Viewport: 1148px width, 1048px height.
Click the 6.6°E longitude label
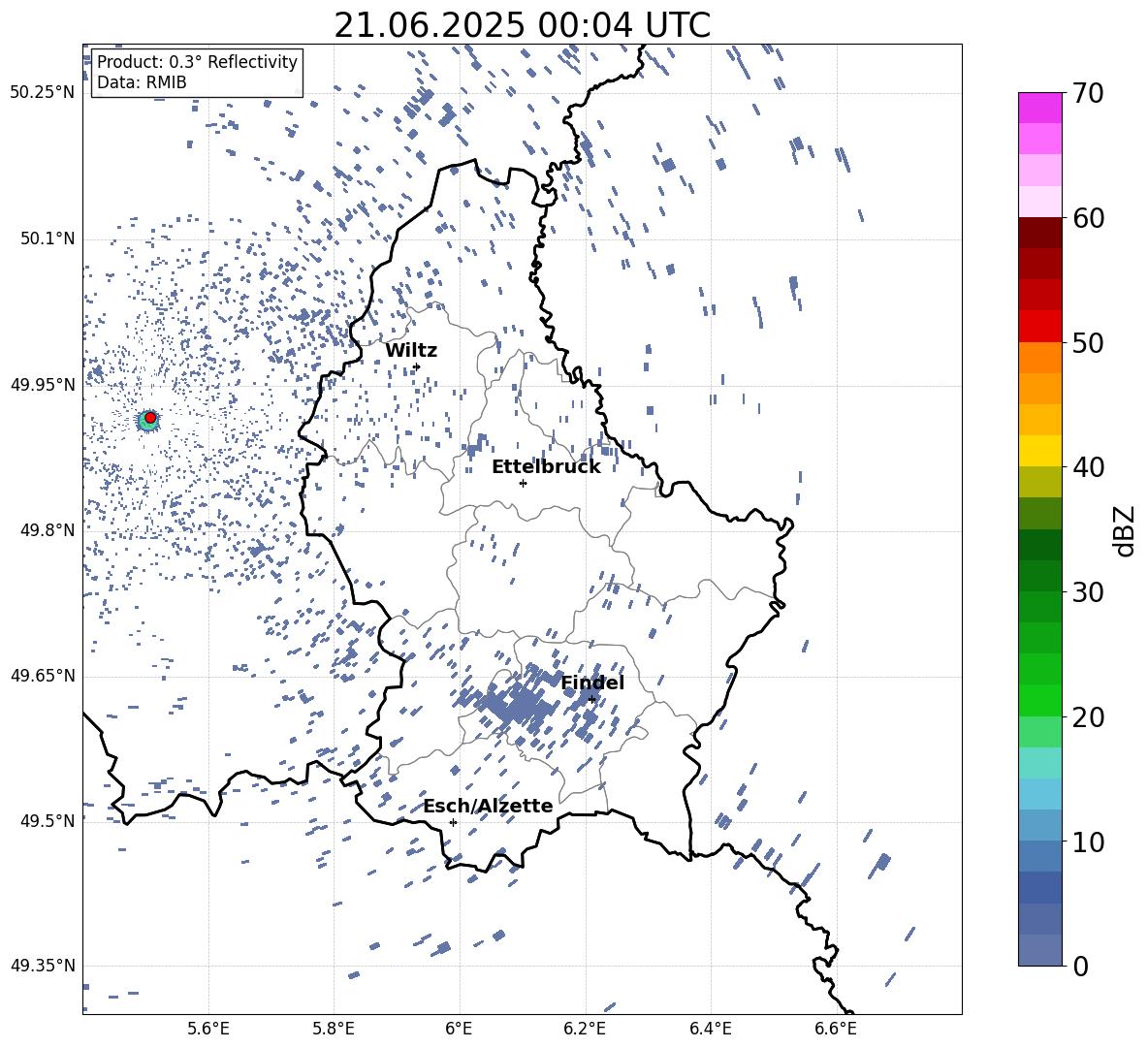coord(836,1029)
